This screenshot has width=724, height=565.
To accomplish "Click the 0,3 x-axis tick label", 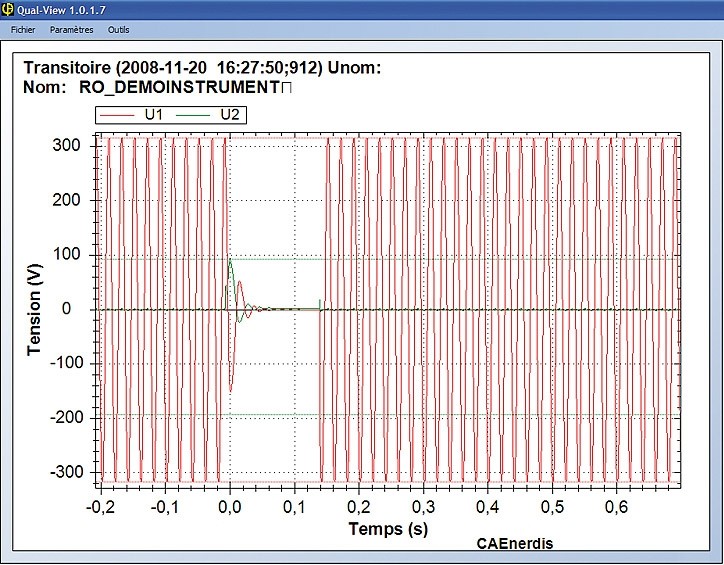I will pos(423,507).
